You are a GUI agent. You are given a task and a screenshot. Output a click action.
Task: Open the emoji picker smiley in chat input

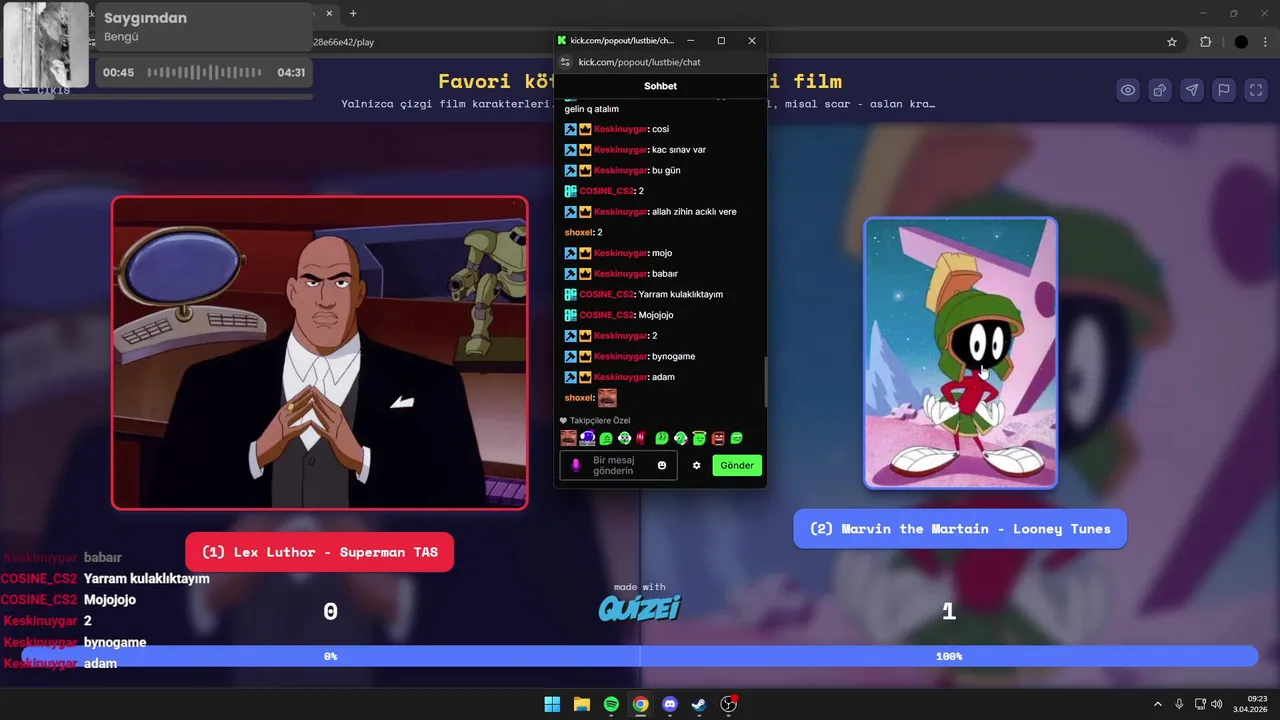[x=662, y=465]
